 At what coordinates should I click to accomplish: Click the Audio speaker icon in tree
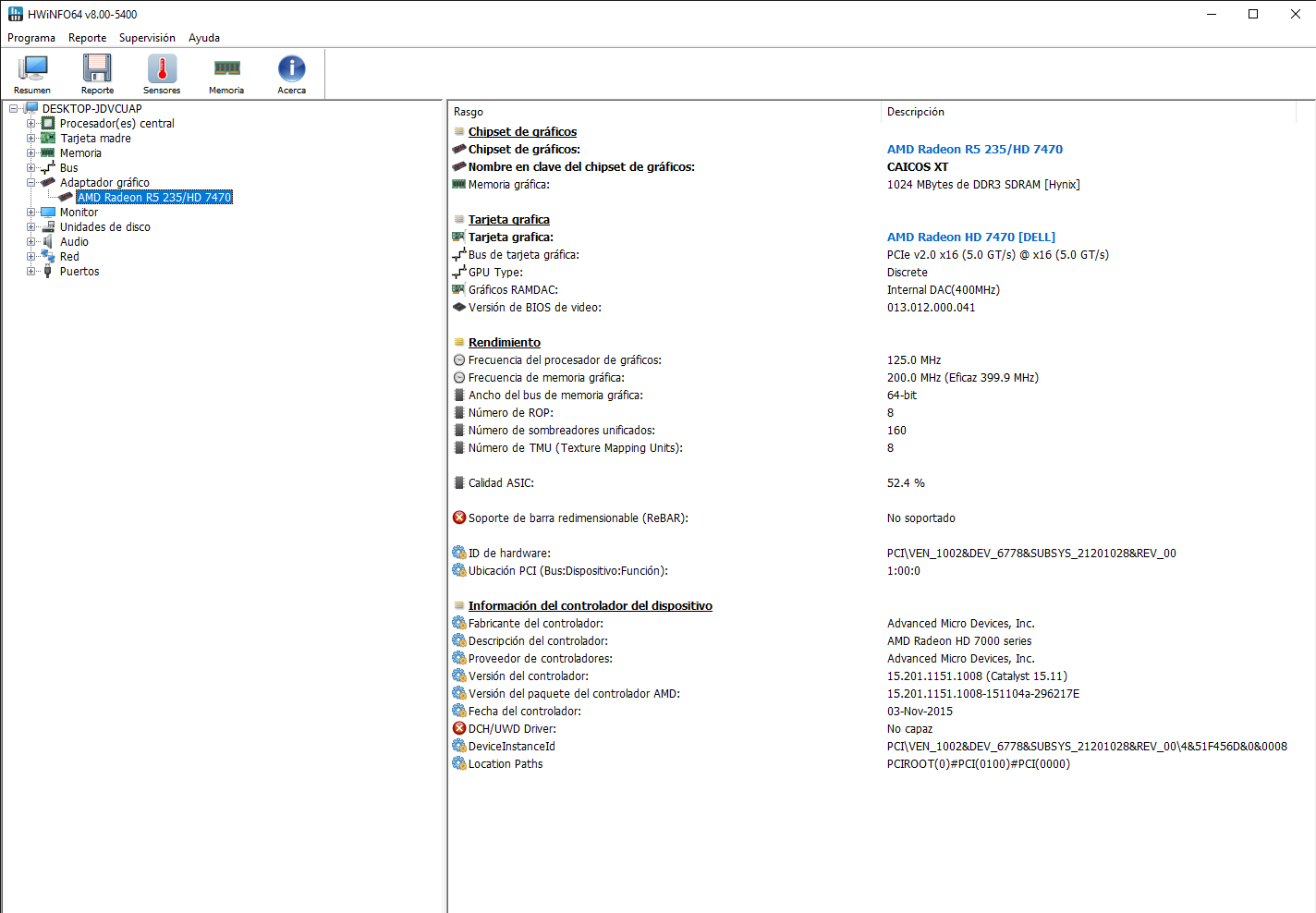coord(48,242)
